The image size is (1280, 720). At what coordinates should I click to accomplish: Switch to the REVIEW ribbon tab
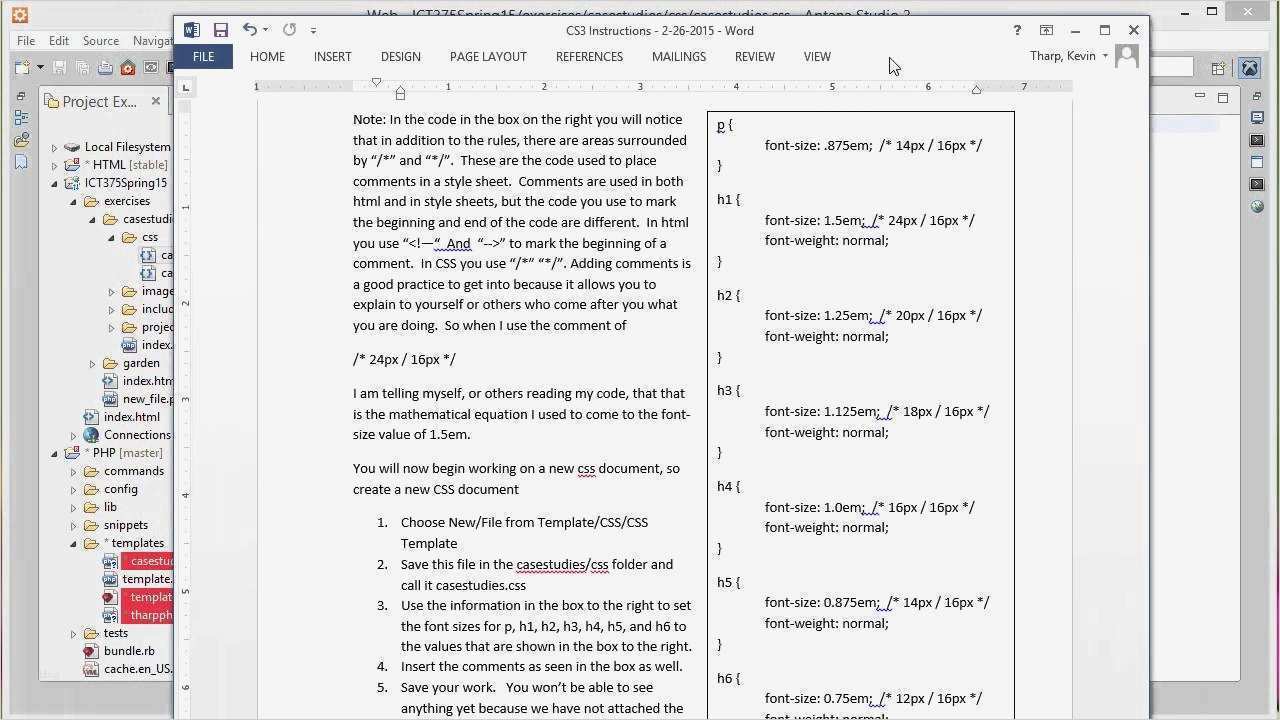point(754,57)
